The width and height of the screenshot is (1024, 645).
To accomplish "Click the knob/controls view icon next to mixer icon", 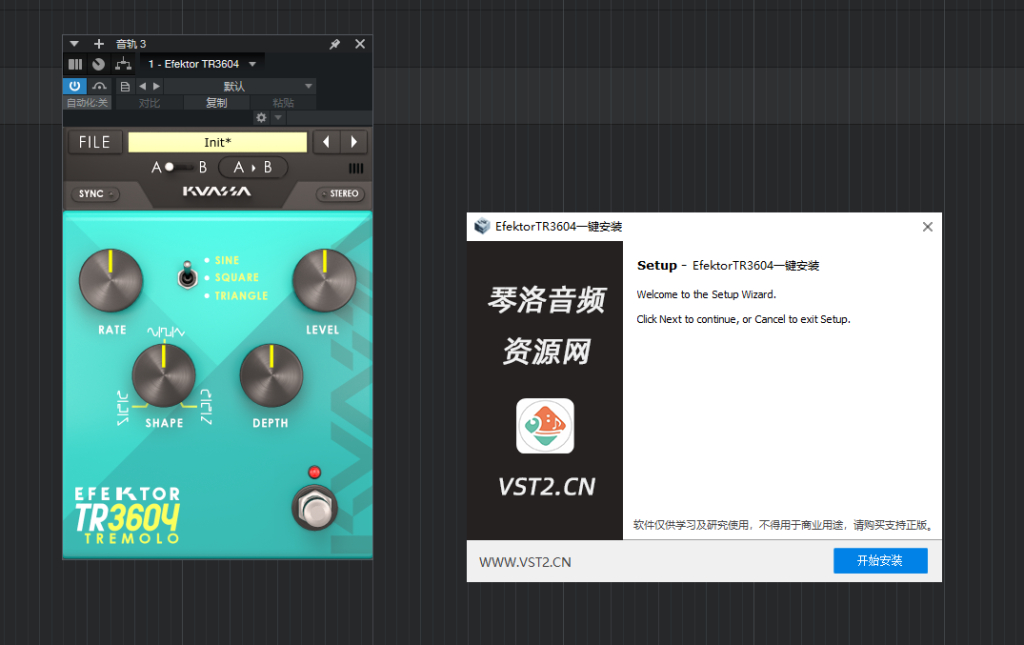I will click(x=98, y=64).
